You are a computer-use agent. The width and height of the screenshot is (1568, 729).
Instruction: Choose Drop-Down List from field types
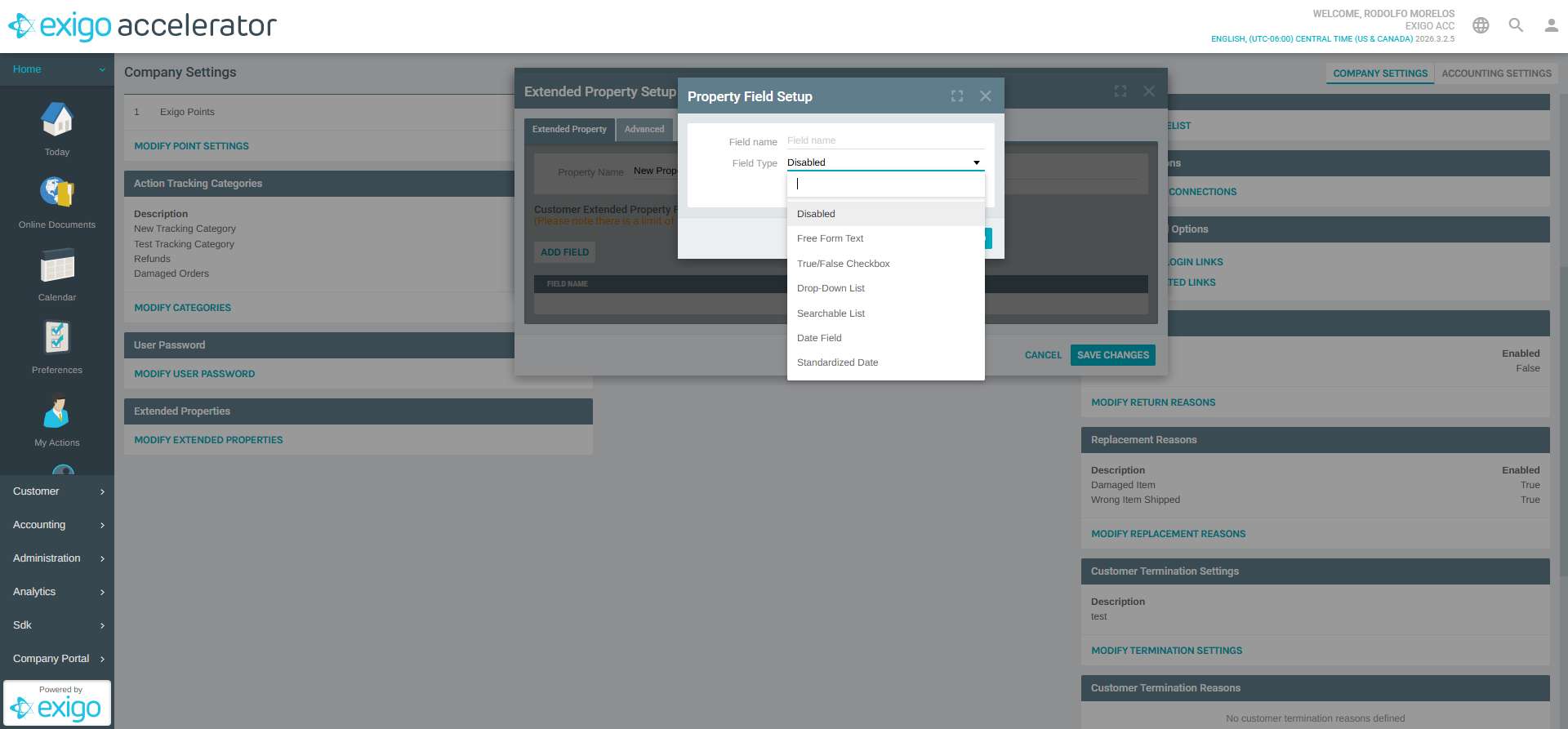831,288
